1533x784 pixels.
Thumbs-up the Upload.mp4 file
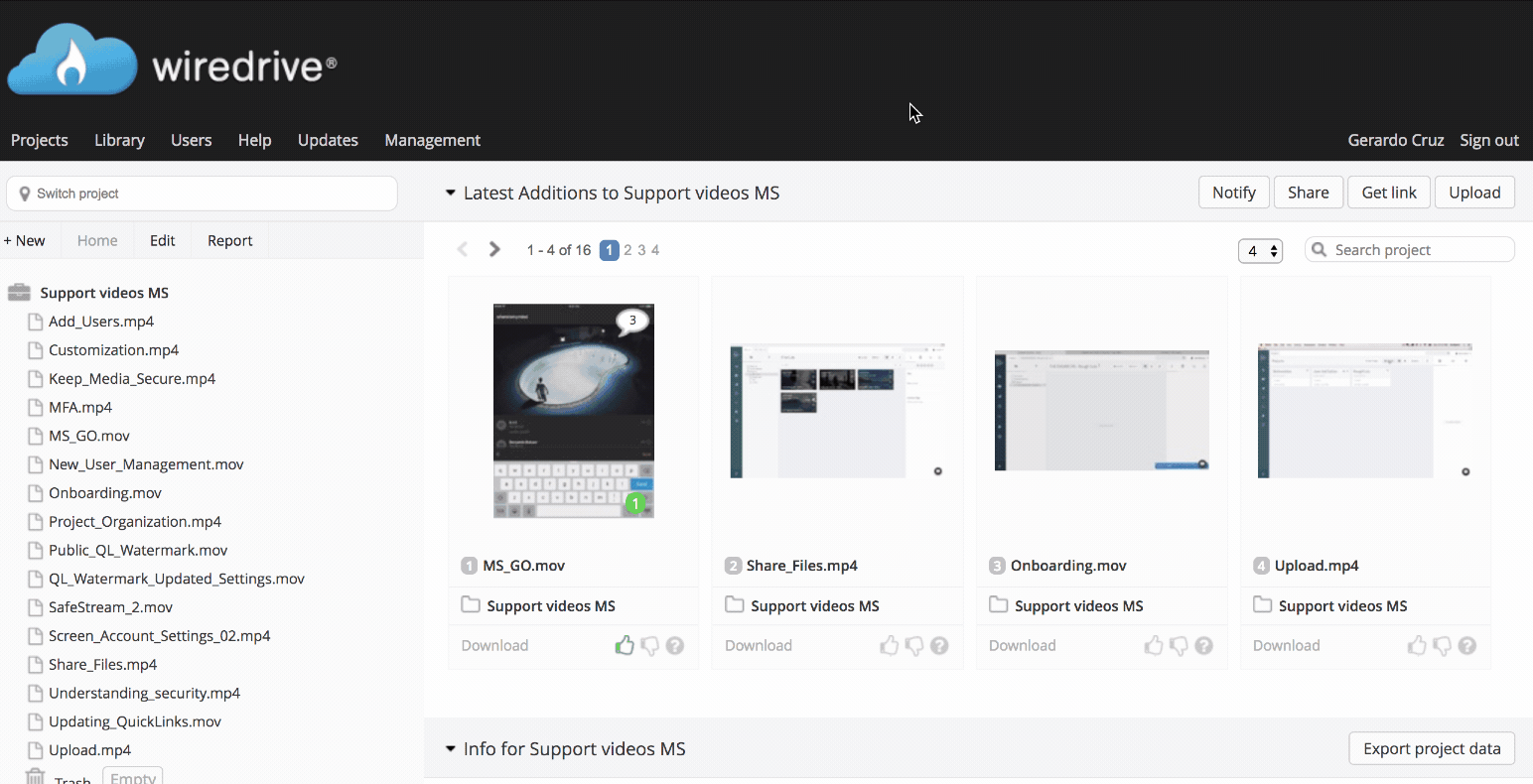click(x=1417, y=645)
